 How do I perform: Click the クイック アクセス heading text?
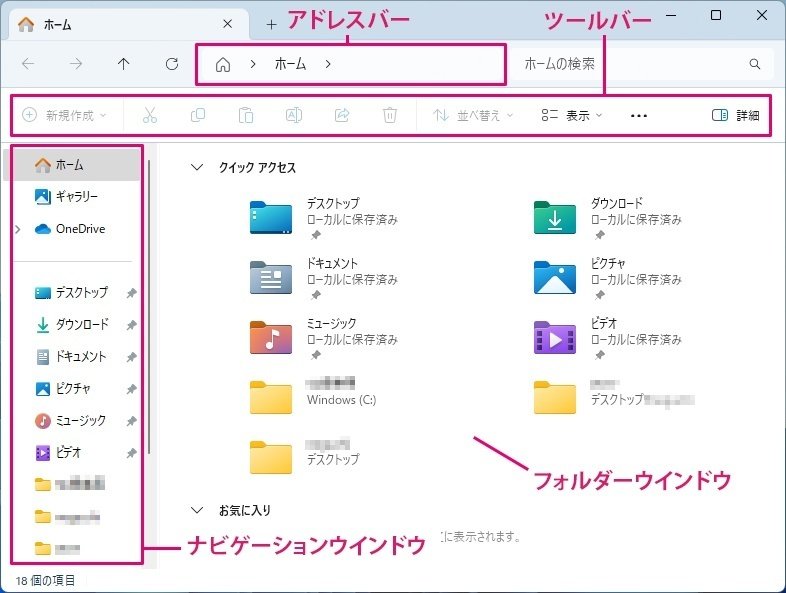coord(257,167)
